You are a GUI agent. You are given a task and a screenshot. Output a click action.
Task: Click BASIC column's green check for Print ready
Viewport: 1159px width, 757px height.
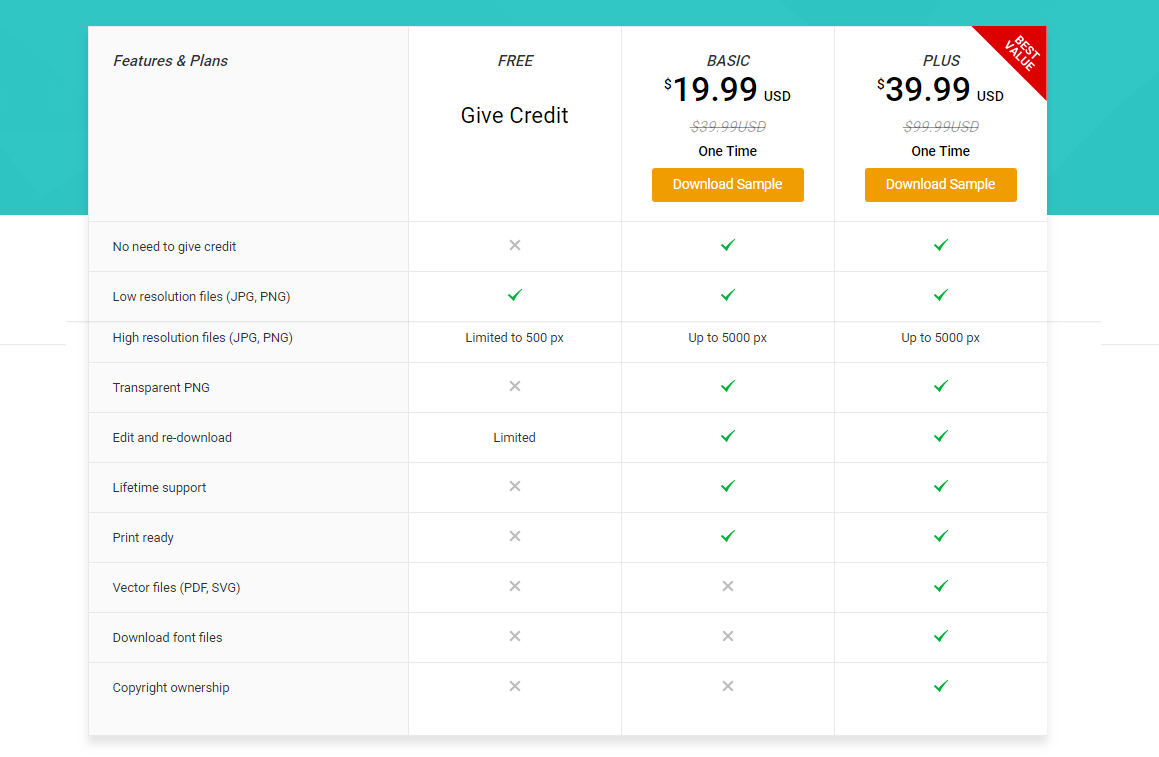point(727,536)
